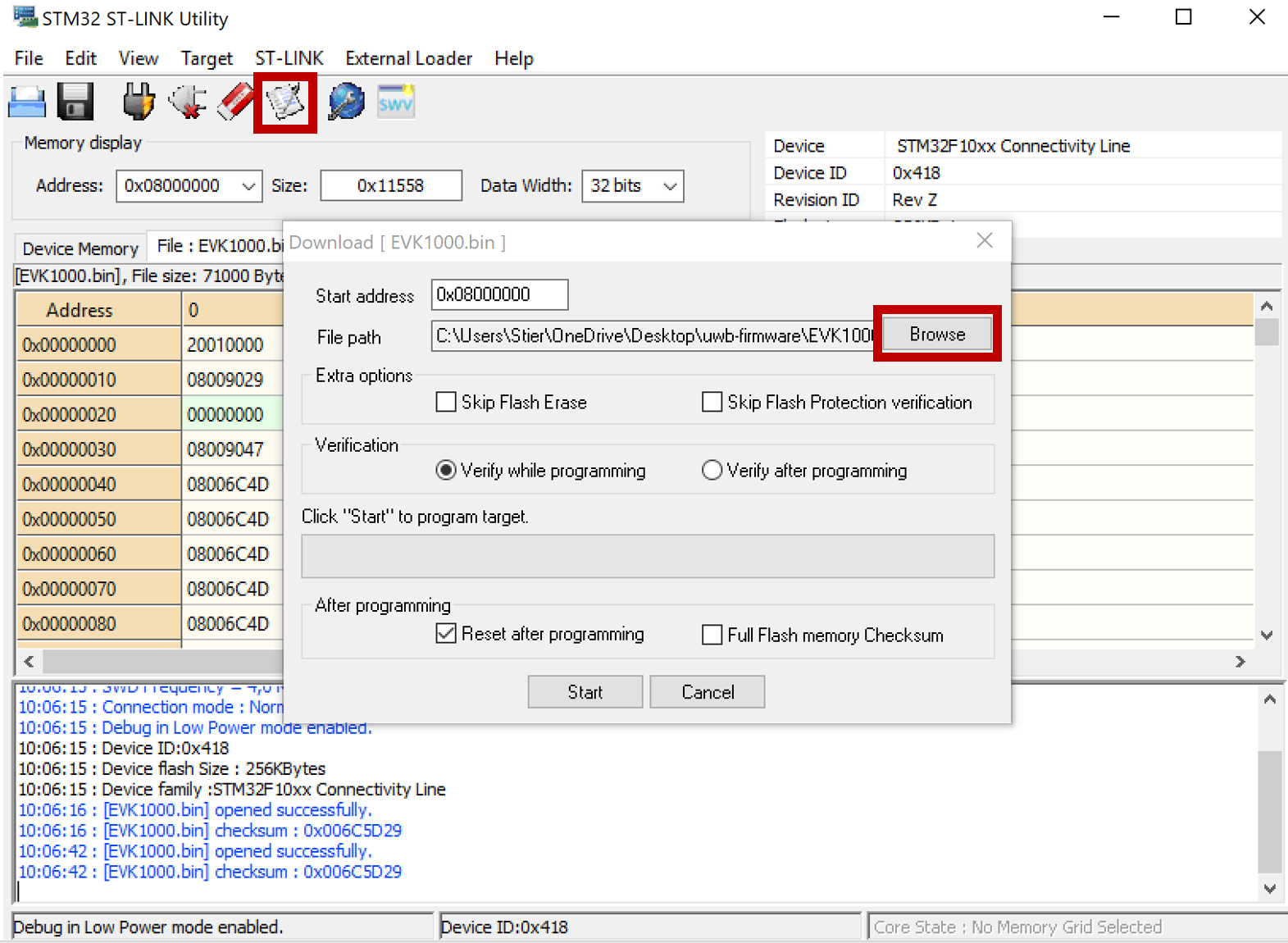Viewport: 1288px width, 943px height.
Task: Select address row 0x00000000
Action: 99,344
